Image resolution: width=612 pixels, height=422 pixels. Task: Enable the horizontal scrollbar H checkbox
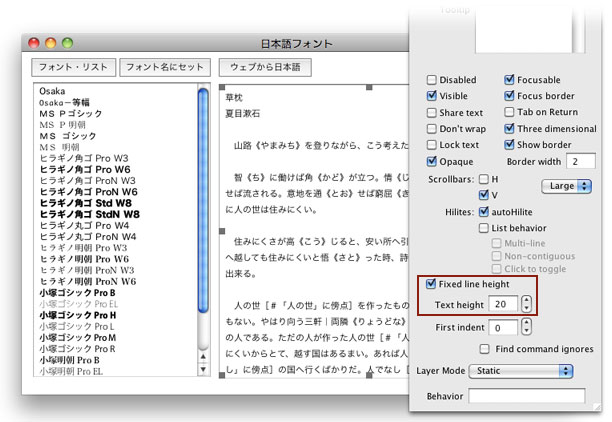(484, 179)
